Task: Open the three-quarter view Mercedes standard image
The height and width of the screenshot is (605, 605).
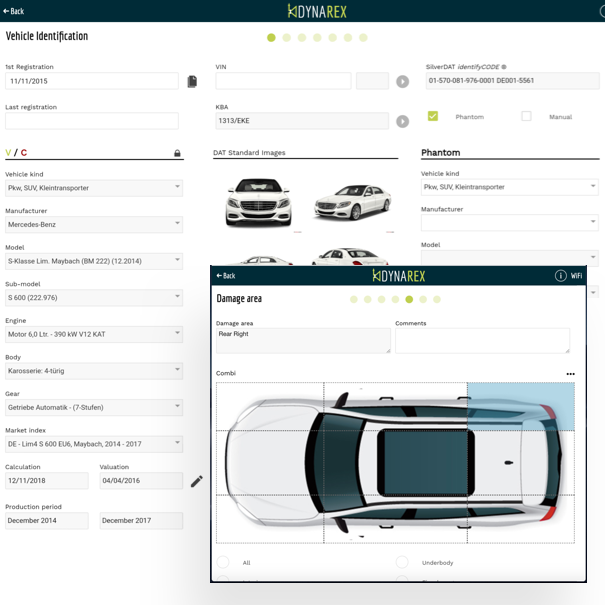Action: tap(353, 202)
